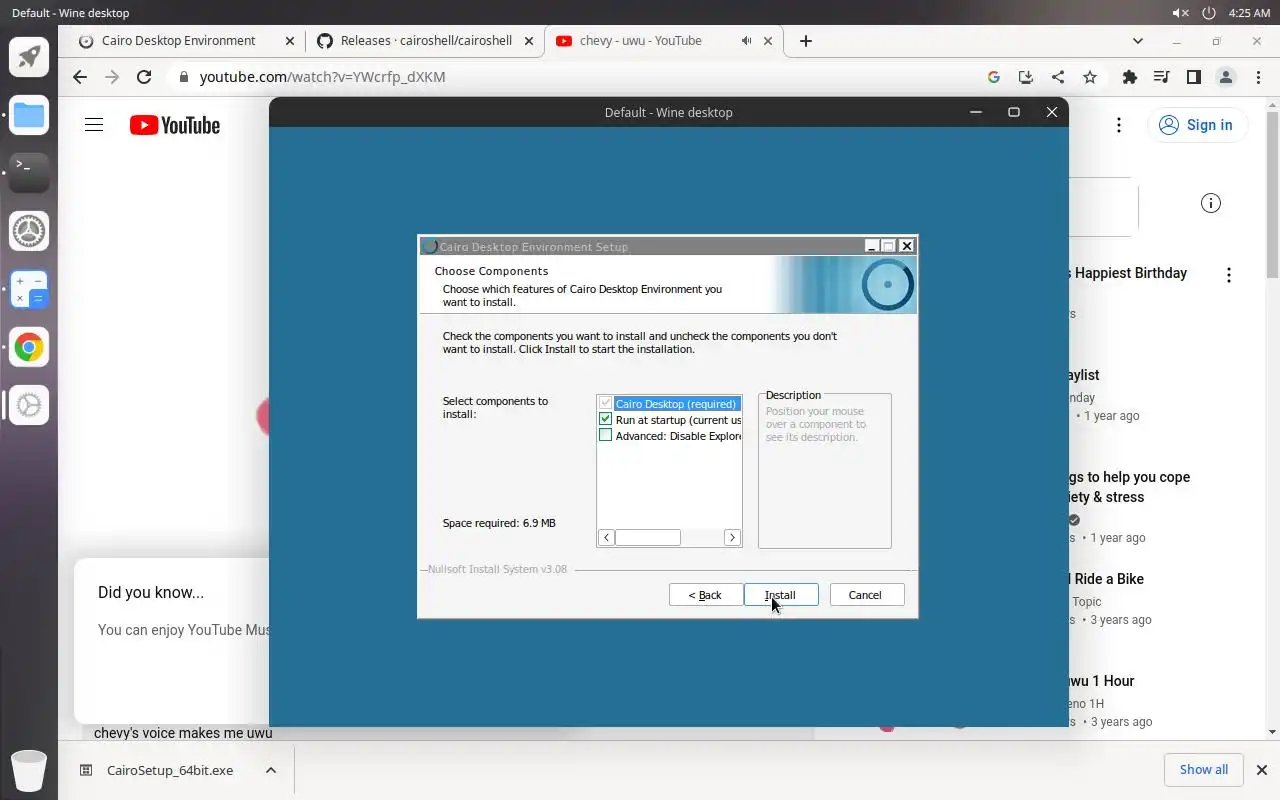Open Chrome icon in dock
The width and height of the screenshot is (1280, 800).
(x=29, y=347)
